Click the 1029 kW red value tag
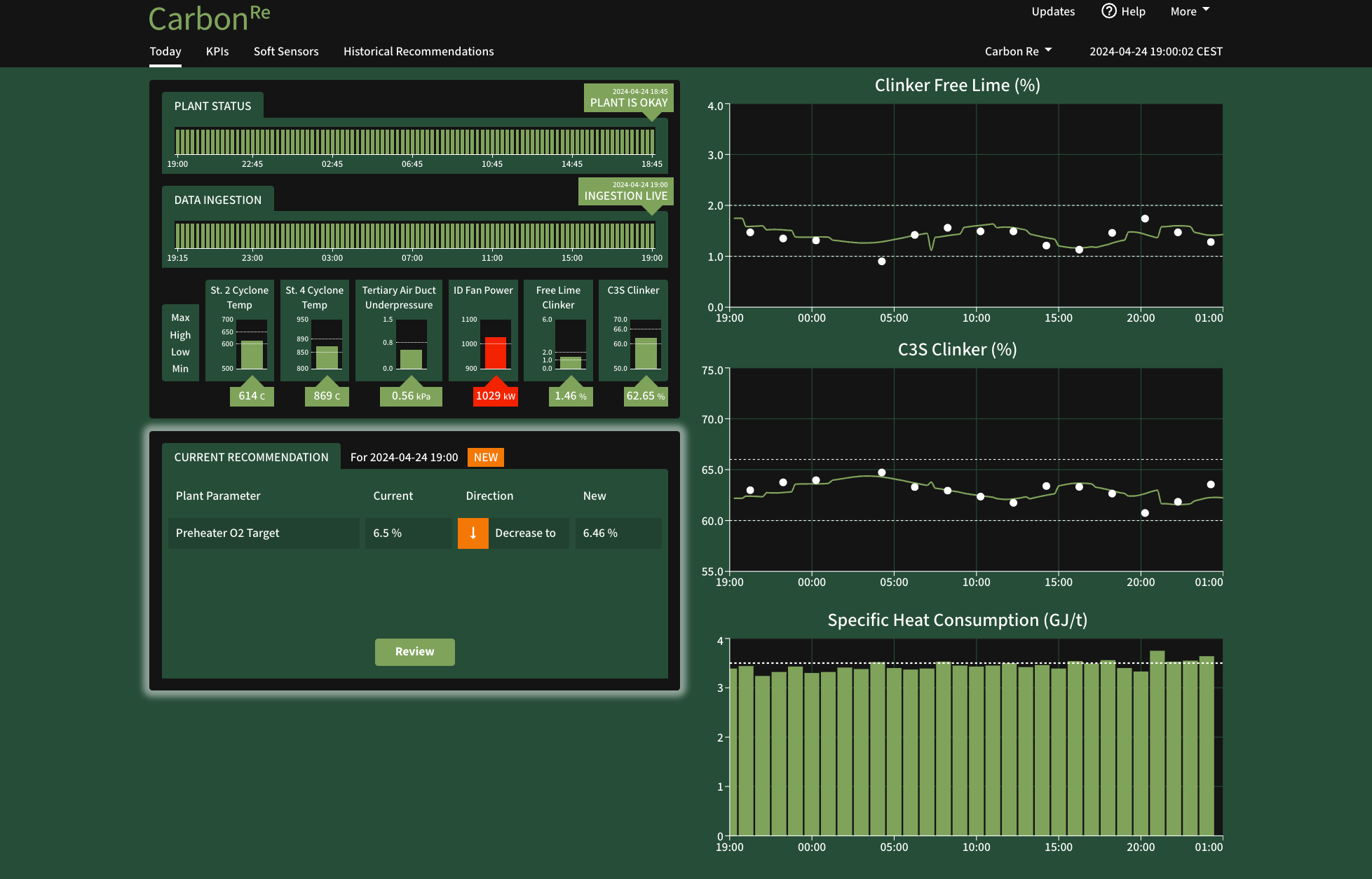 pyautogui.click(x=496, y=396)
